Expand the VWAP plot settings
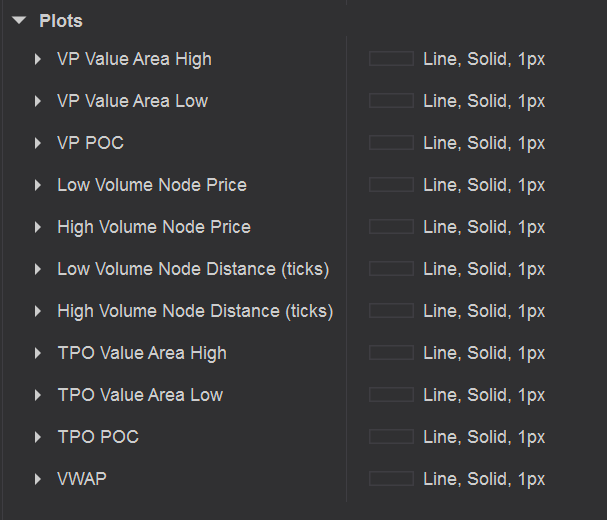607x520 pixels. 38,479
